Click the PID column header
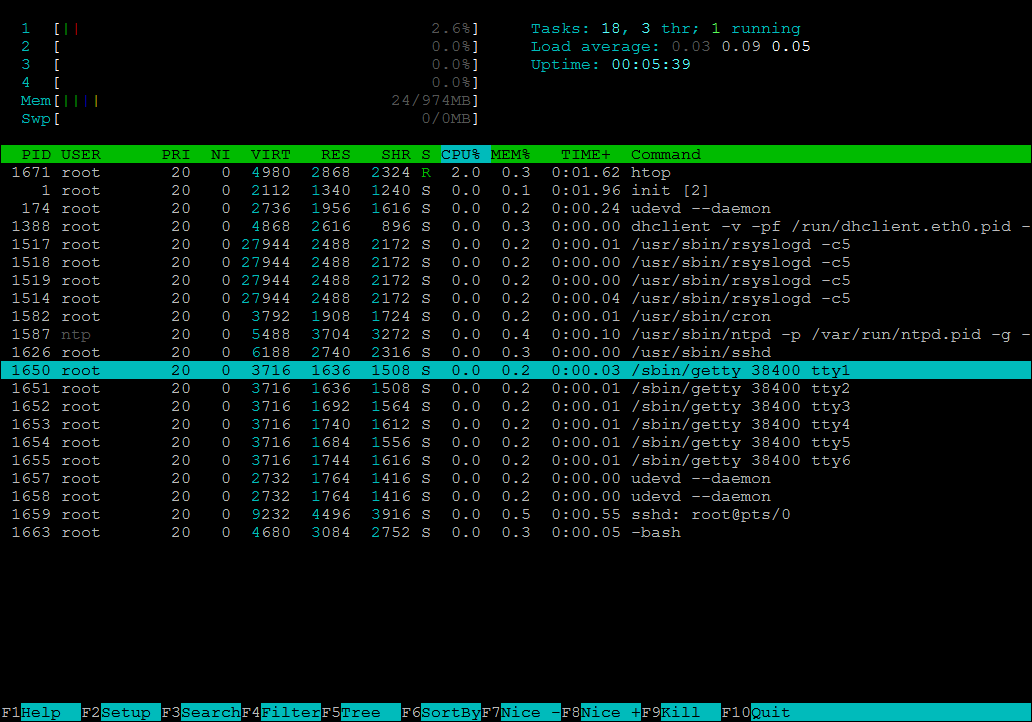The width and height of the screenshot is (1032, 722). 36,155
